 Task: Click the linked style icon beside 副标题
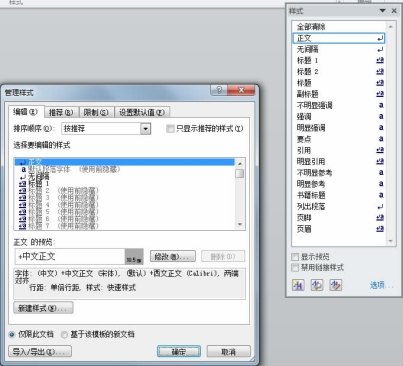tap(380, 94)
